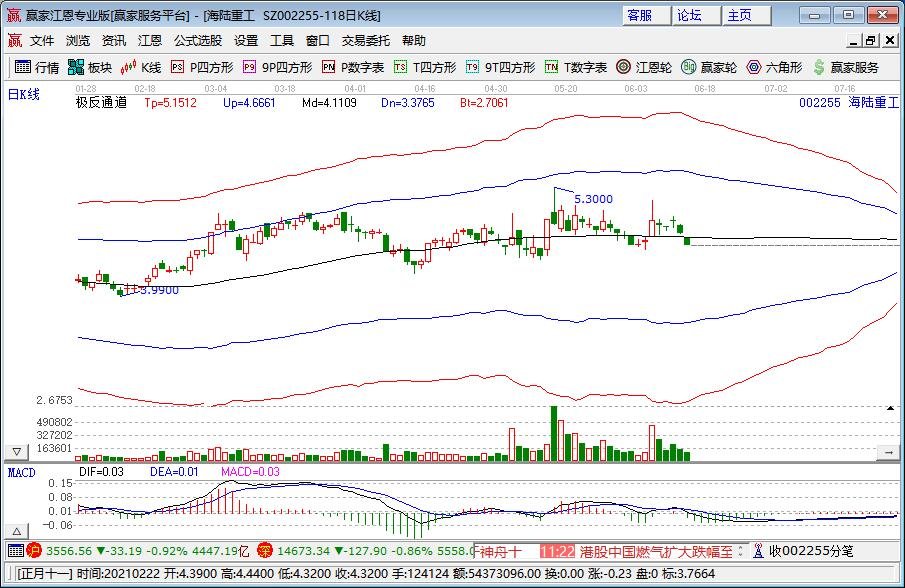Screen dimensions: 905x588
Task: Click the Up=4.6661 value
Action: point(249,103)
